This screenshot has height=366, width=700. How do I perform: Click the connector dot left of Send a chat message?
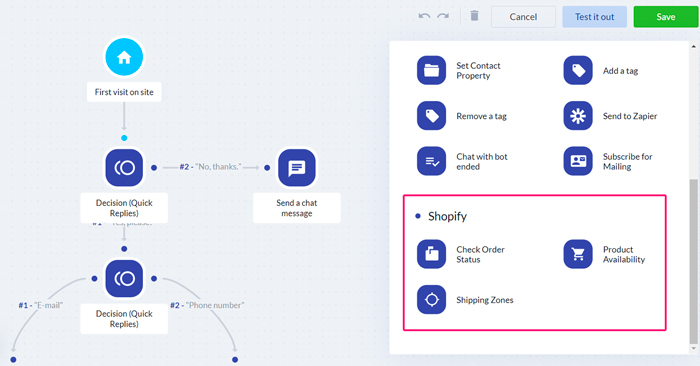coord(267,168)
